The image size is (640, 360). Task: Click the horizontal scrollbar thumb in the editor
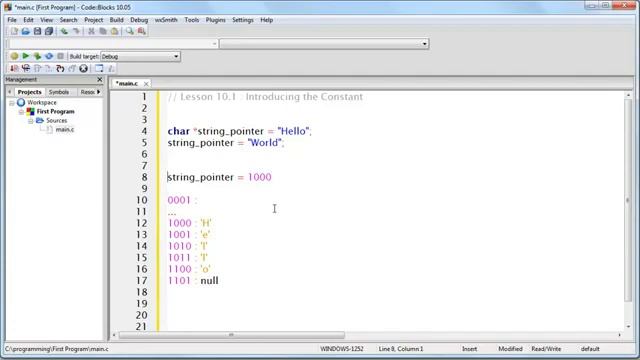coord(231,335)
